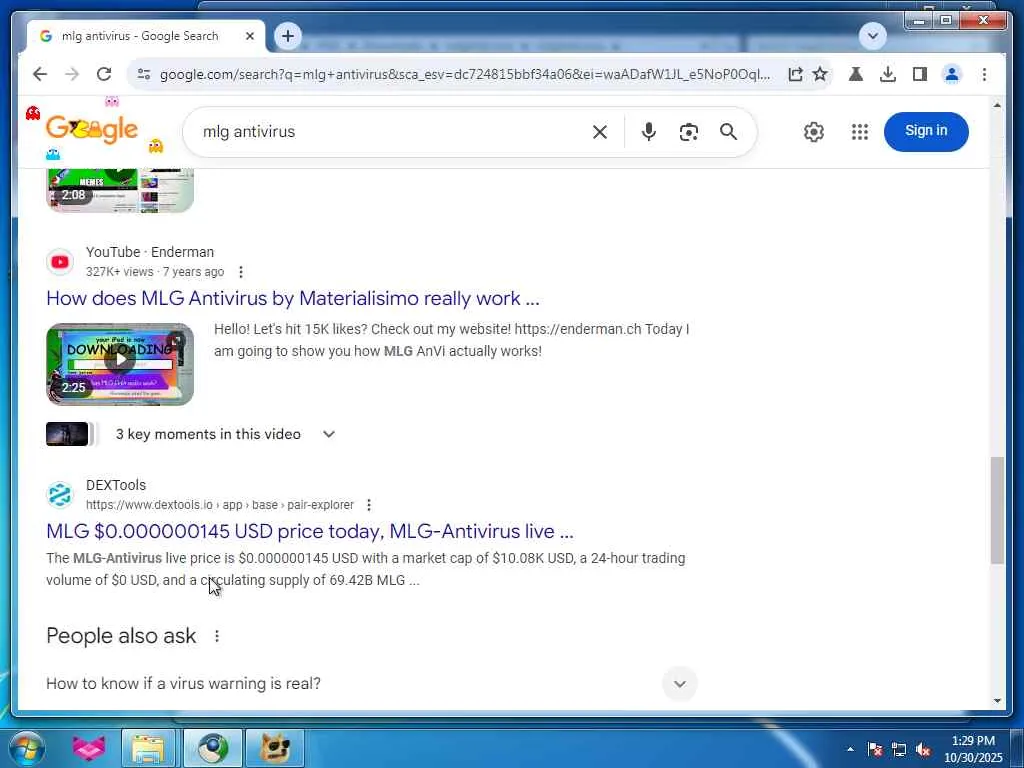Search by image with camera lens icon
This screenshot has height=768, width=1024.
(688, 132)
